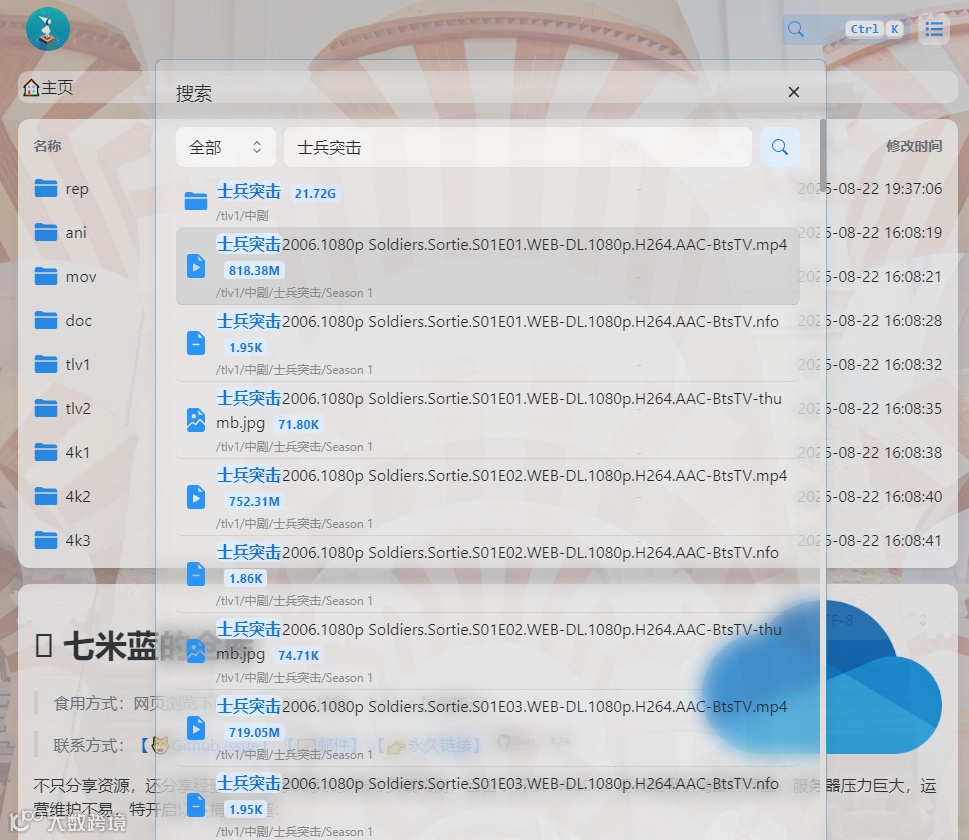This screenshot has width=969, height=840.
Task: Click file icon of S01E01 nfo
Action: pos(196,343)
